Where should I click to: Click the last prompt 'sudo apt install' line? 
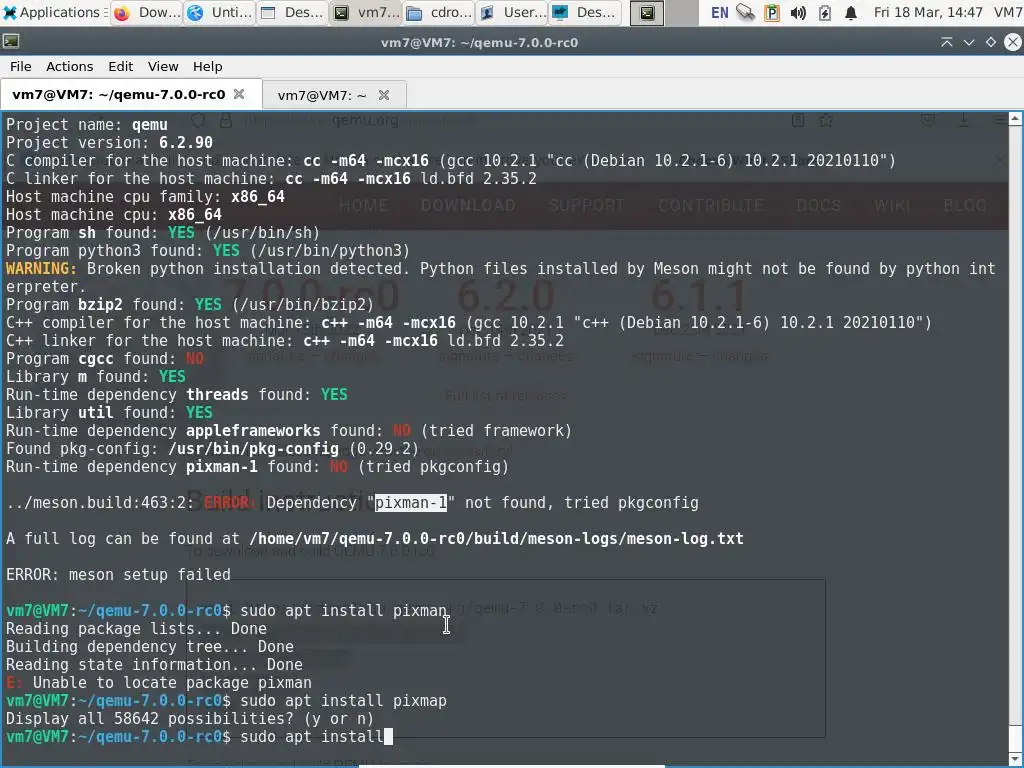click(199, 737)
